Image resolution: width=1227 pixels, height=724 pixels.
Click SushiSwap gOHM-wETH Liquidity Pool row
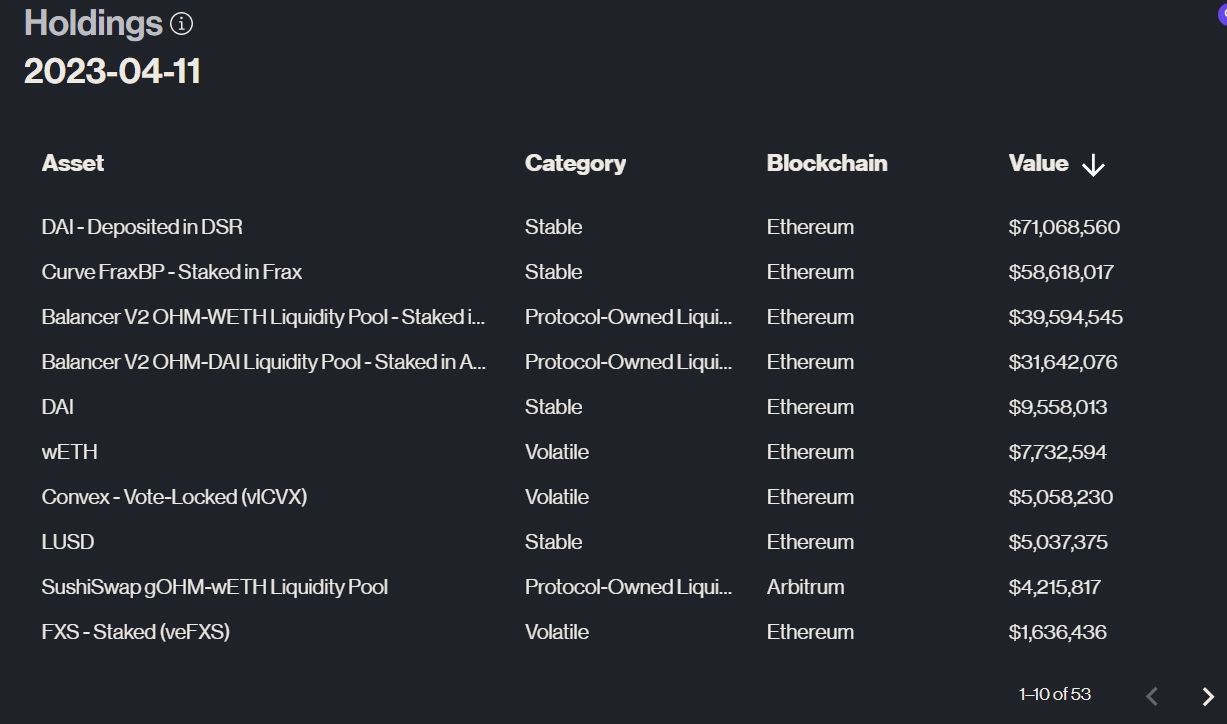pyautogui.click(x=215, y=587)
